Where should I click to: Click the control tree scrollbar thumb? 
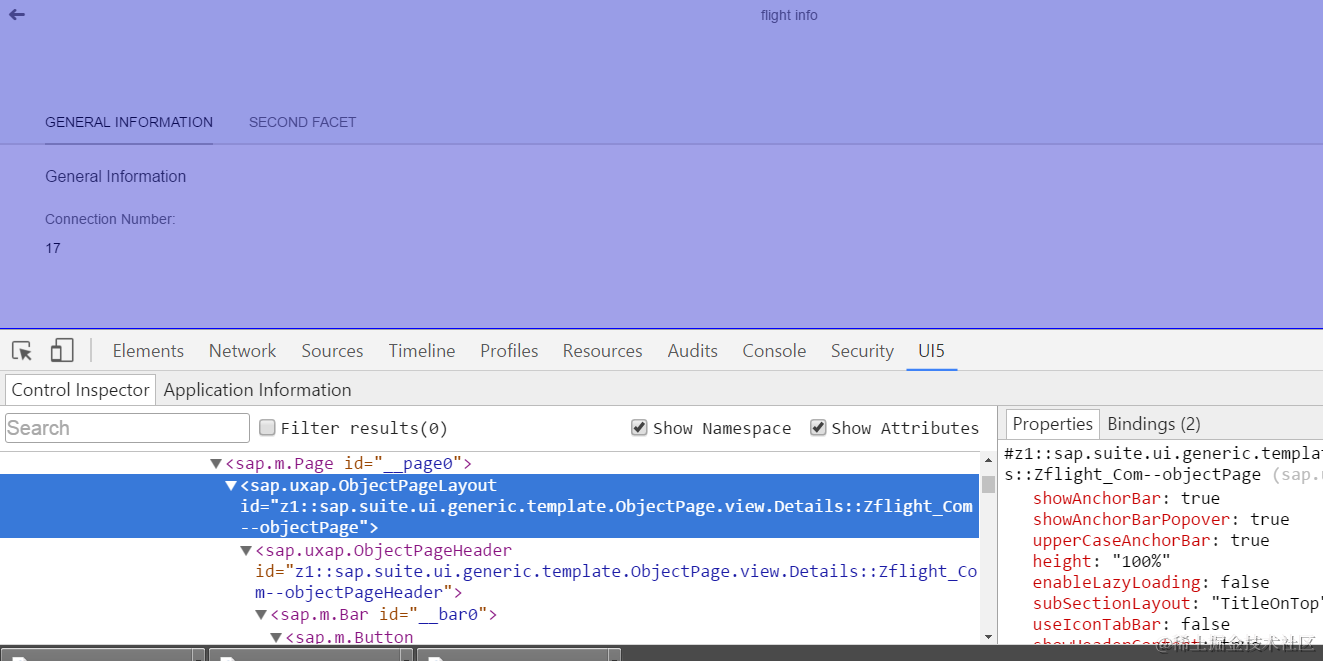point(988,484)
